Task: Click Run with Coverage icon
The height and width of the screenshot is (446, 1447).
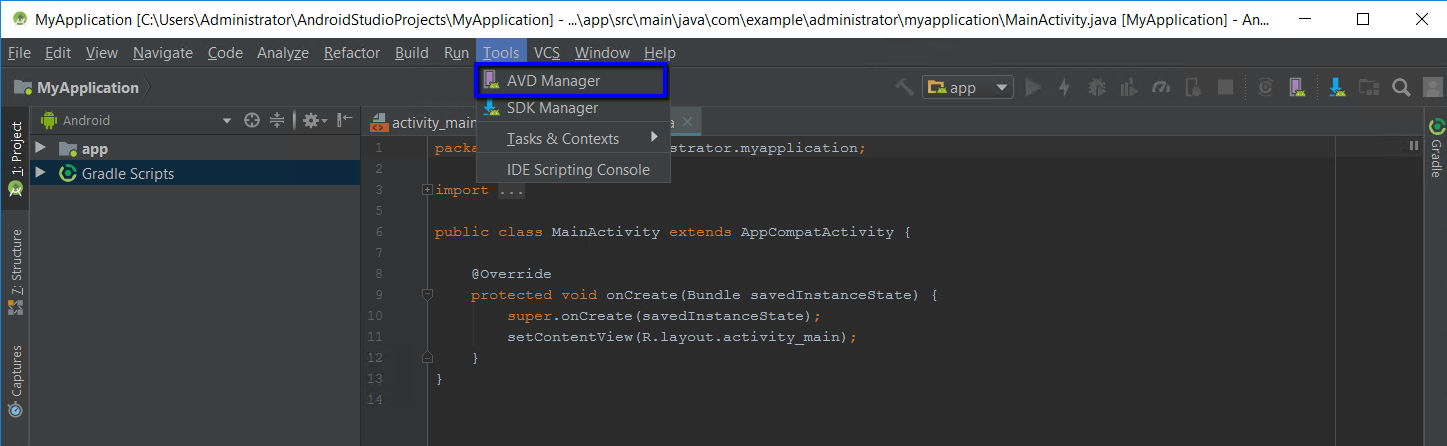Action: (x=1129, y=87)
